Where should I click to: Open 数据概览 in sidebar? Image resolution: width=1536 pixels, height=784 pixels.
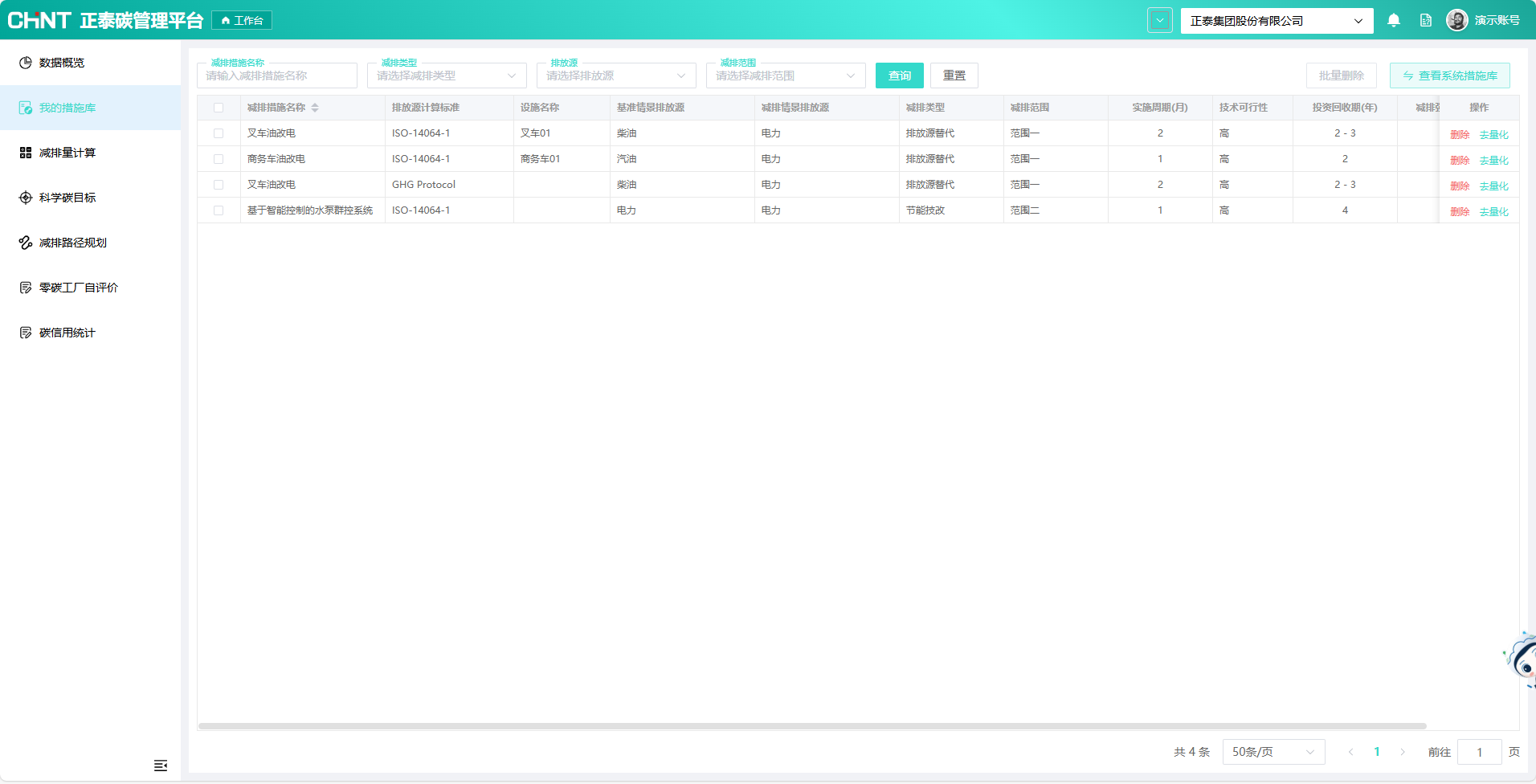[x=91, y=63]
